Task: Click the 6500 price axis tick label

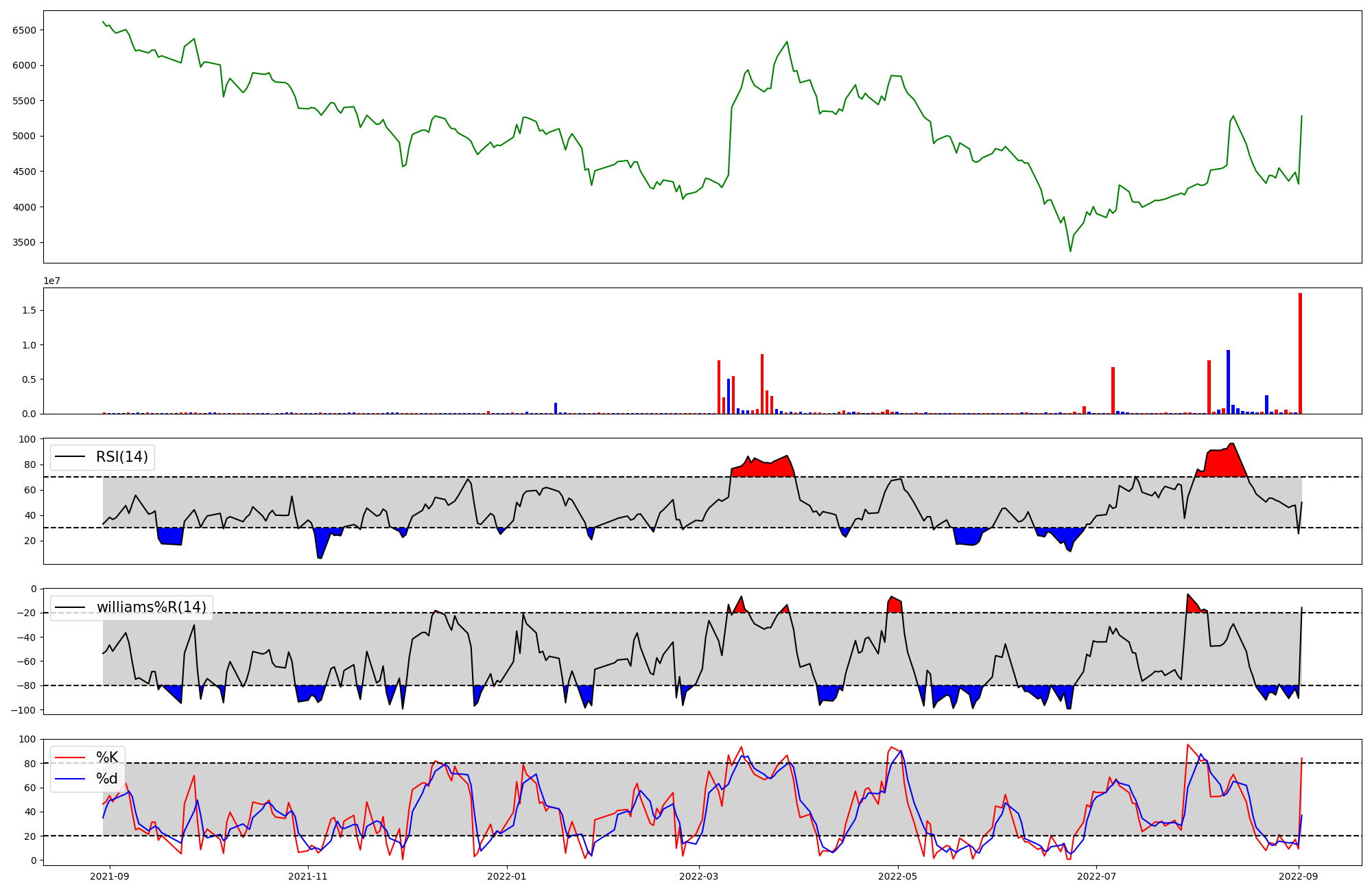Action: [24, 30]
